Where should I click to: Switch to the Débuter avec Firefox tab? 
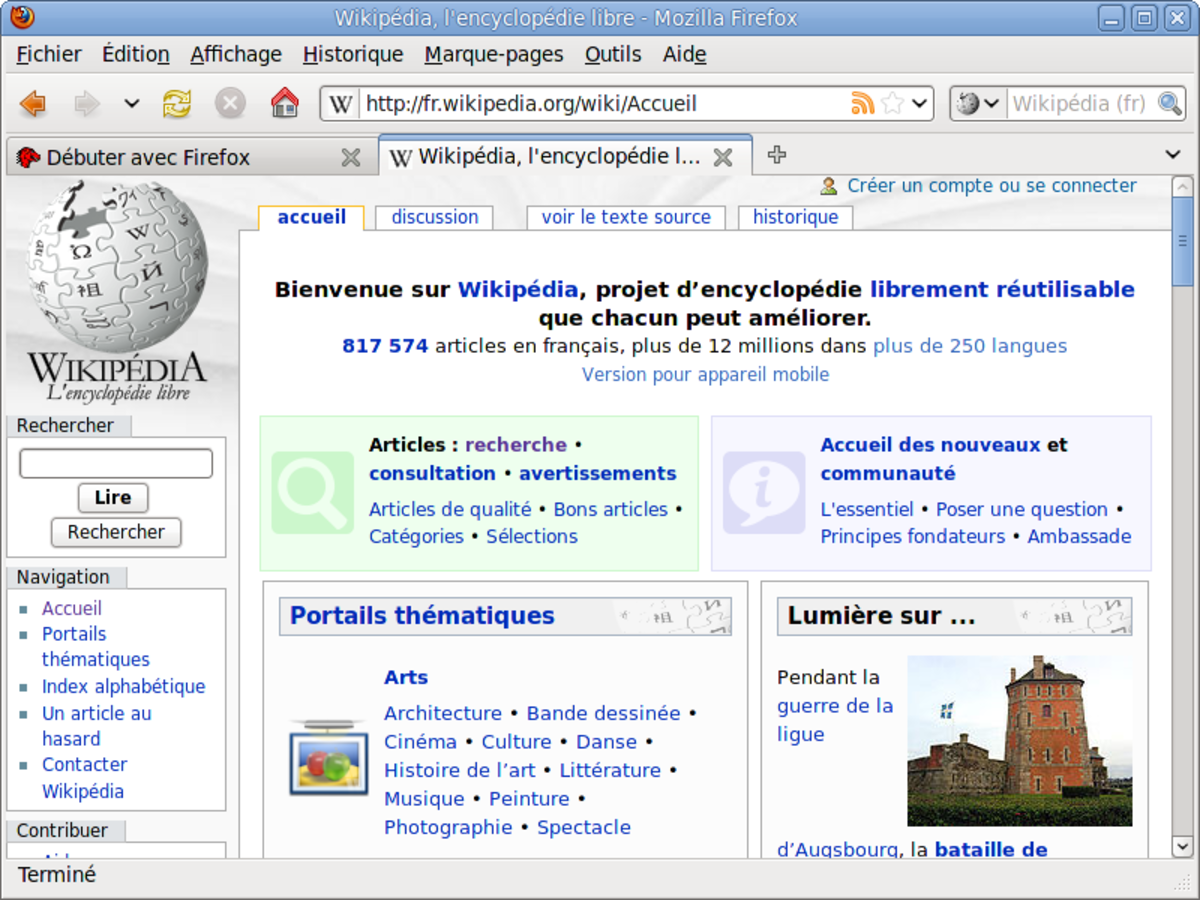click(x=192, y=157)
